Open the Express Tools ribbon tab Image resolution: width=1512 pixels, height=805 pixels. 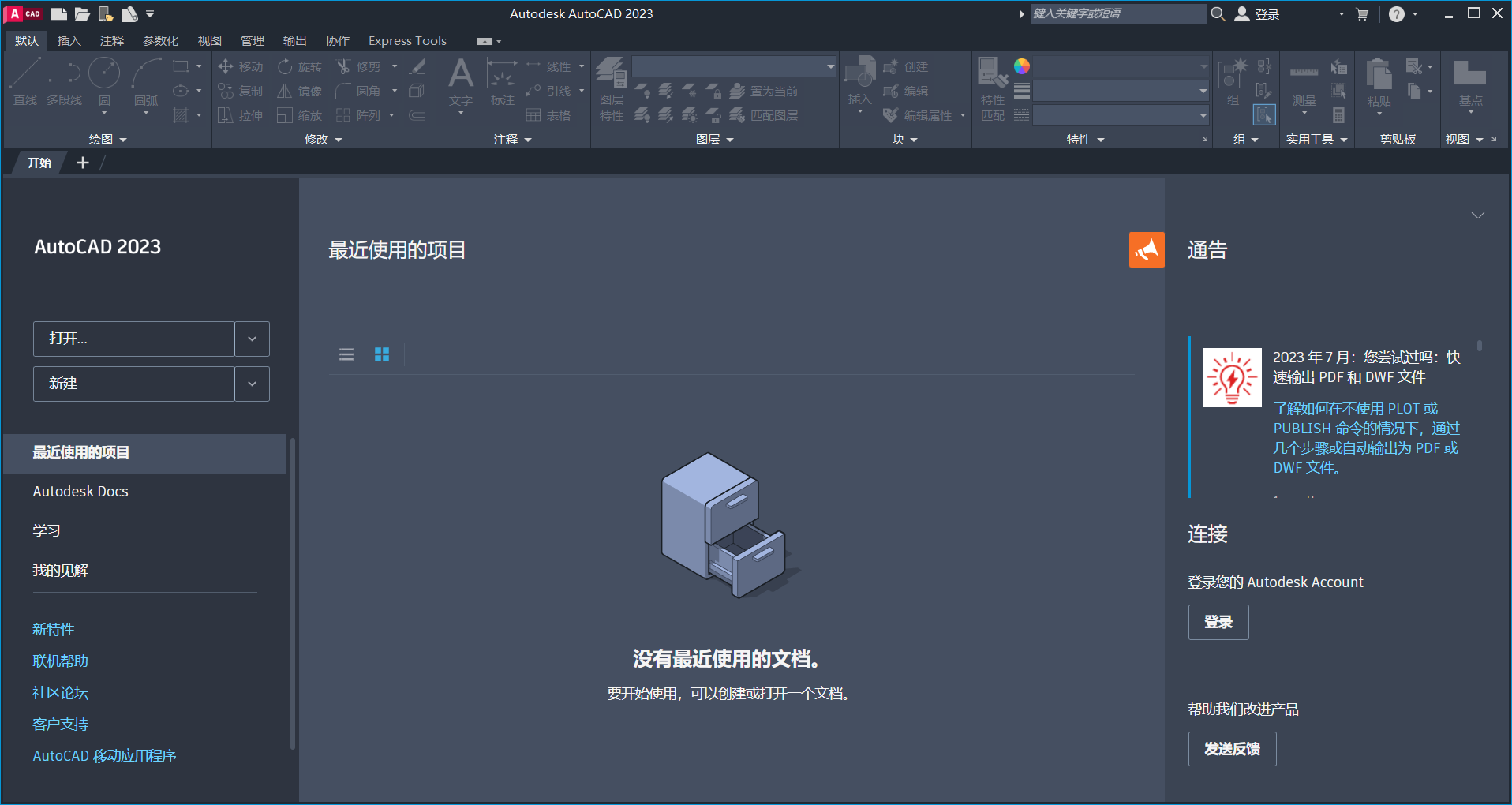406,40
